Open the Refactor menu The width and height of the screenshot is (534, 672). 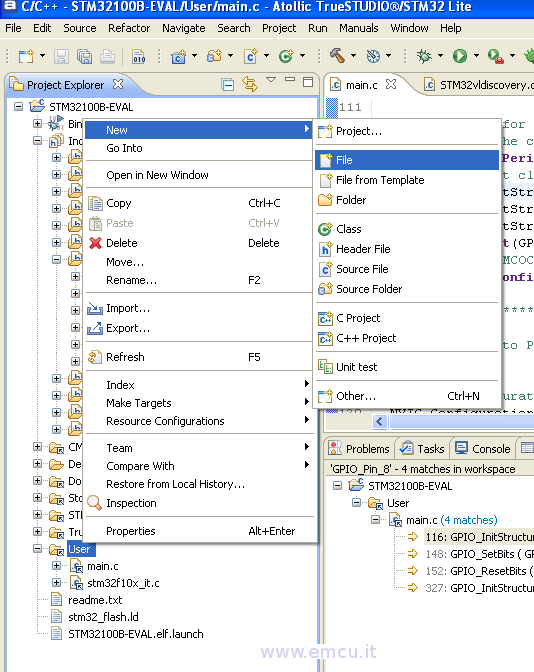(129, 28)
